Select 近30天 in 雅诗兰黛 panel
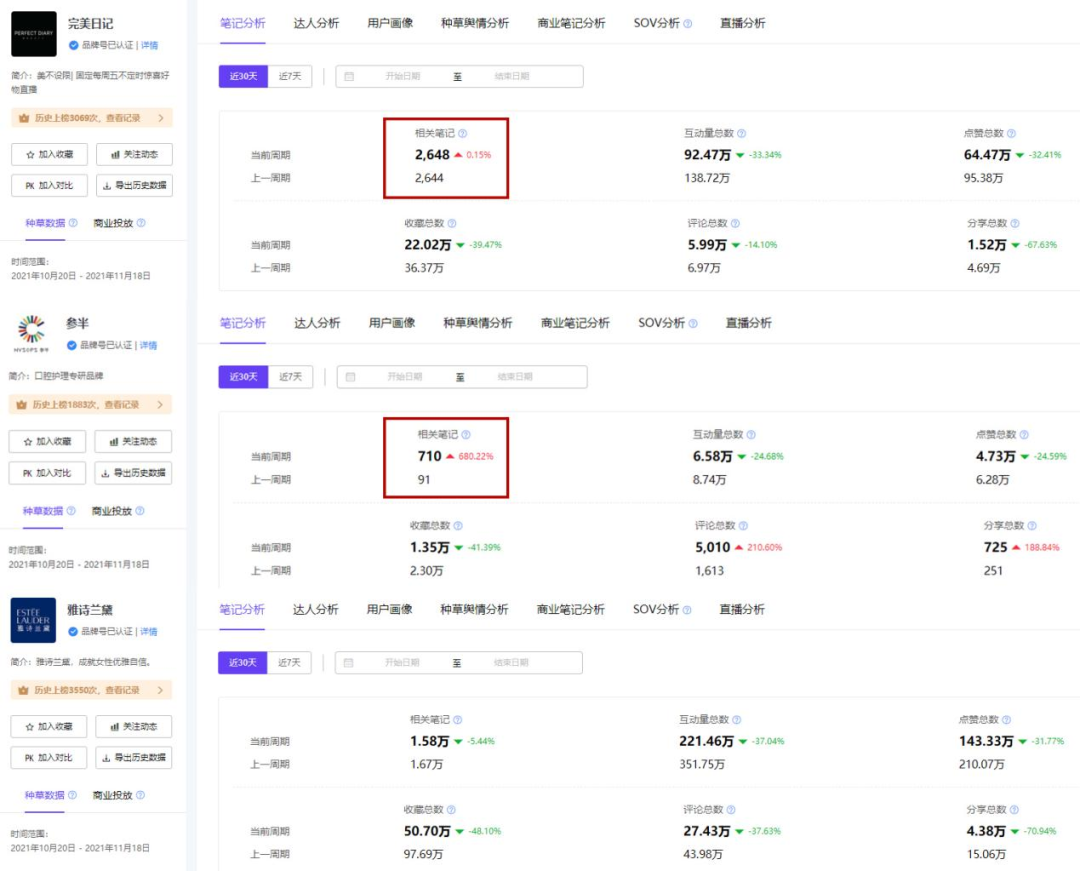 242,662
